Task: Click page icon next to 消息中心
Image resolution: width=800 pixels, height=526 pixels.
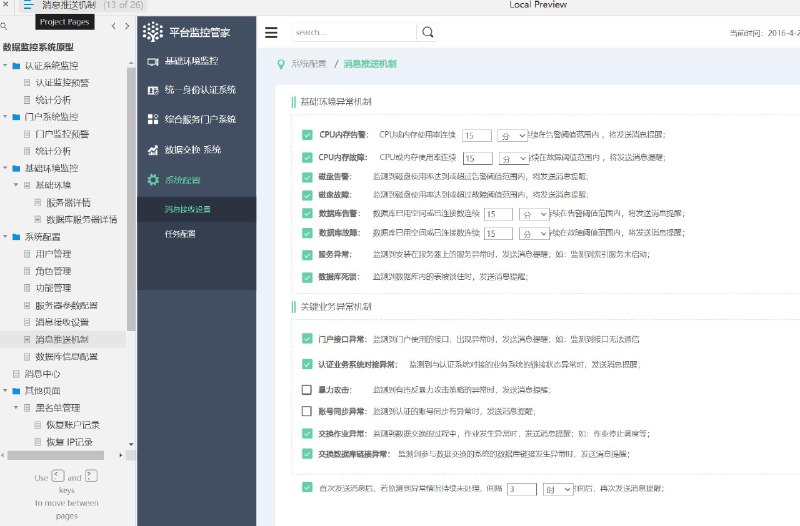Action: click(x=16, y=374)
